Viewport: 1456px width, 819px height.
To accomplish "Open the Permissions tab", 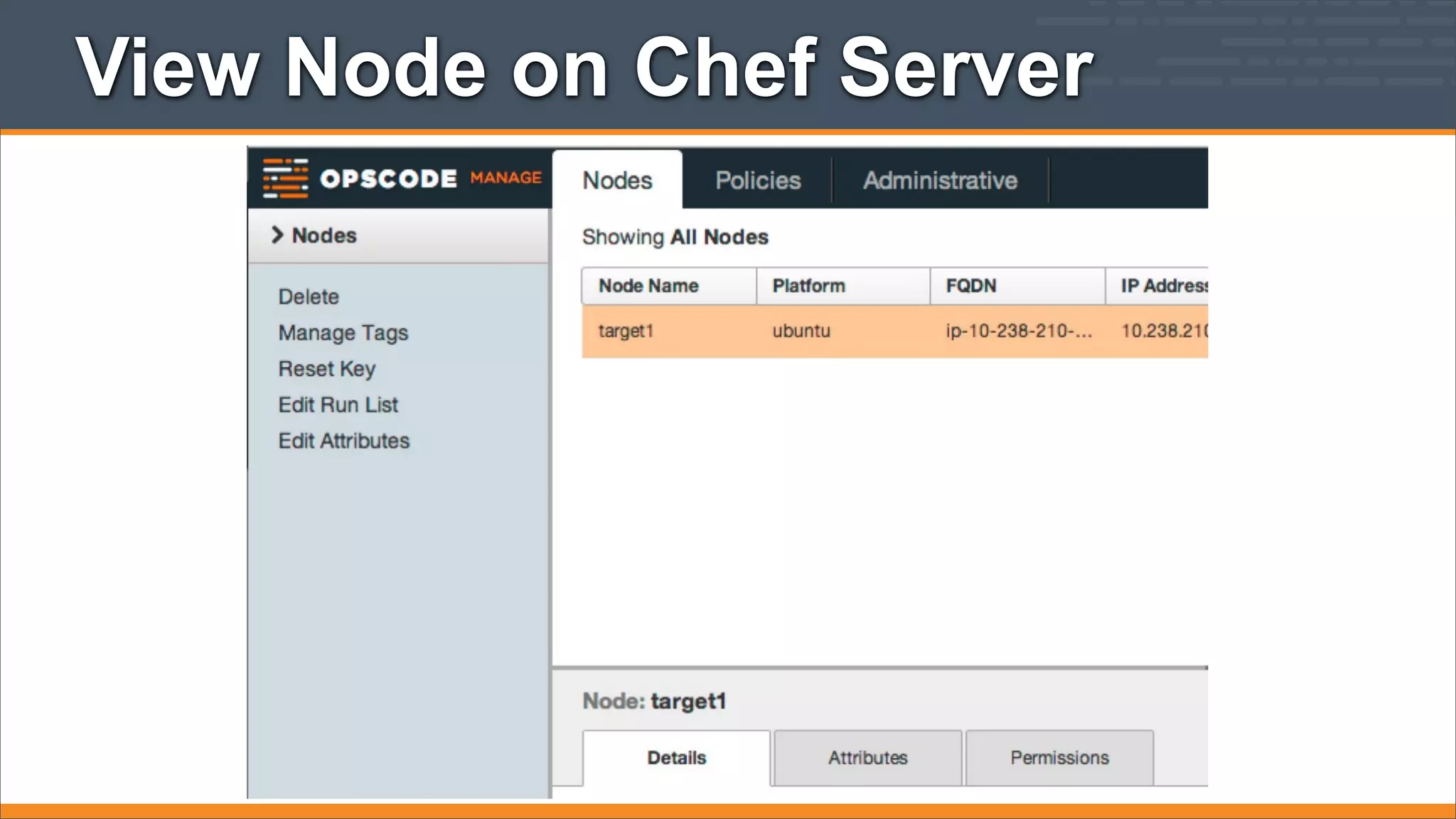I will click(x=1059, y=758).
